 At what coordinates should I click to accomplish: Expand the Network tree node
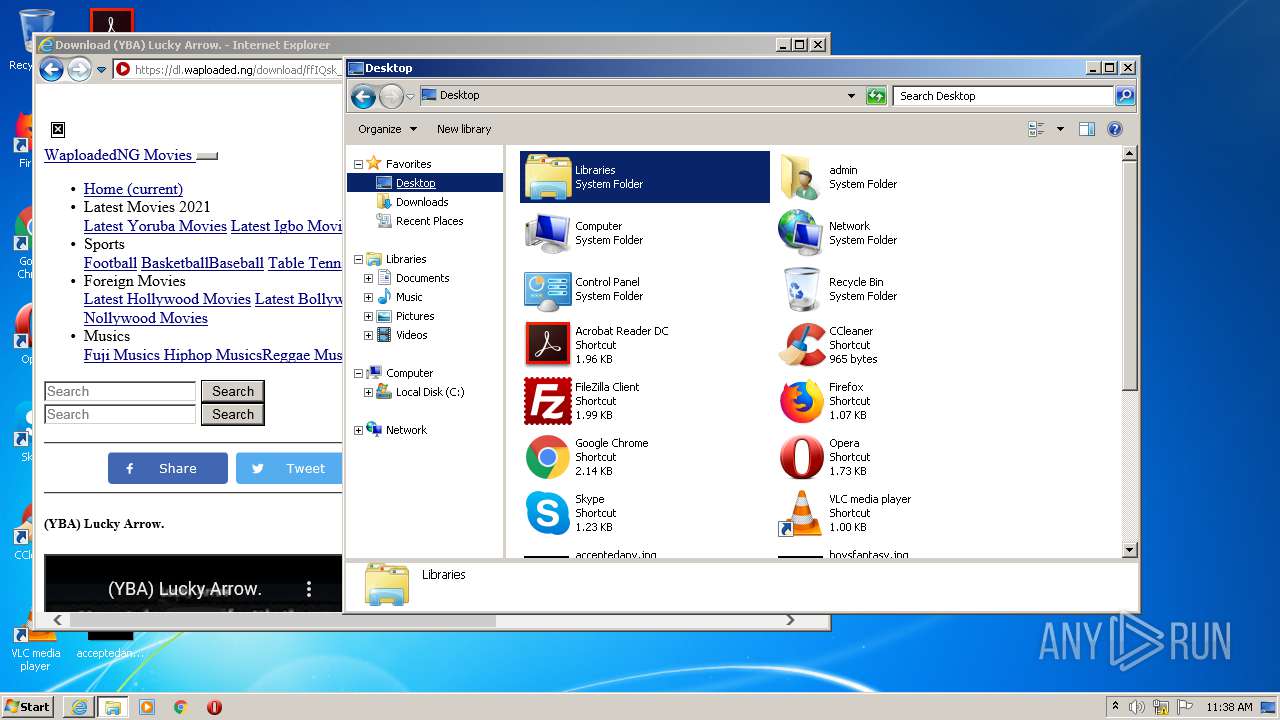point(358,430)
